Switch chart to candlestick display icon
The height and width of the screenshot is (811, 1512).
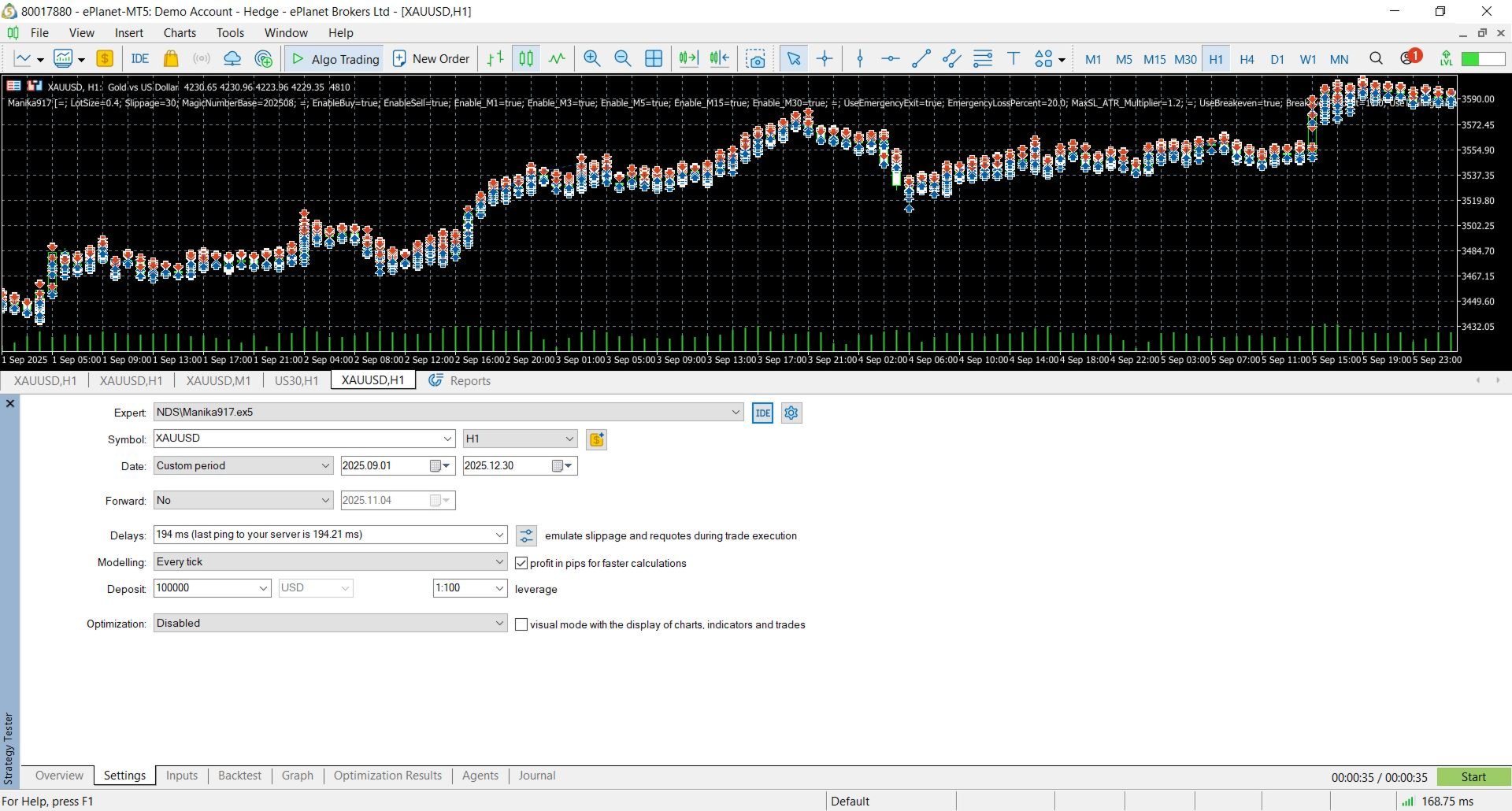coord(526,59)
